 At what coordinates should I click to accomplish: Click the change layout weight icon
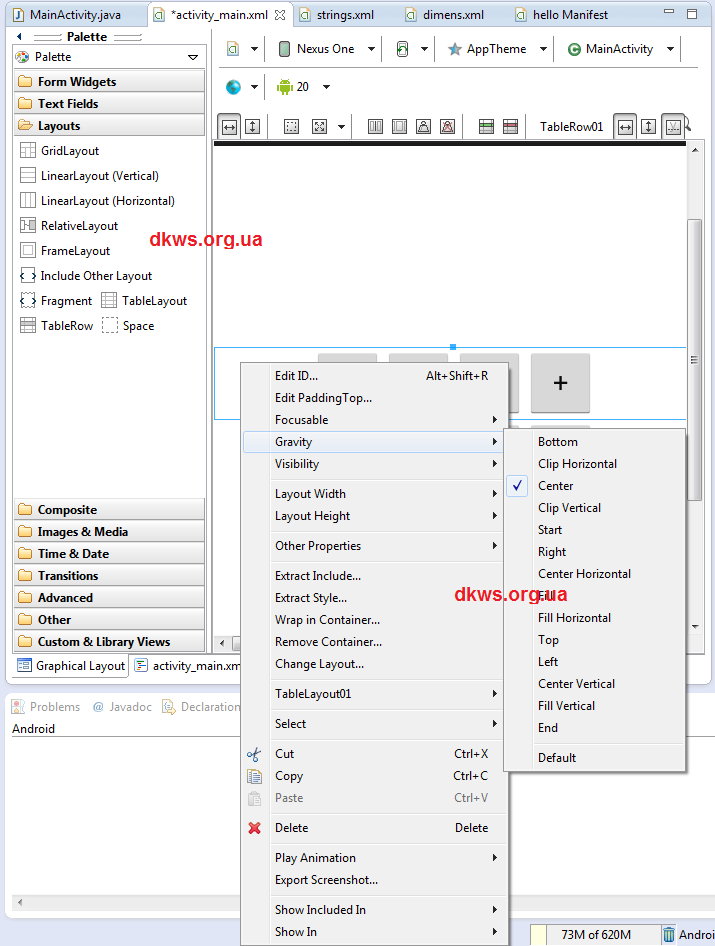point(424,127)
